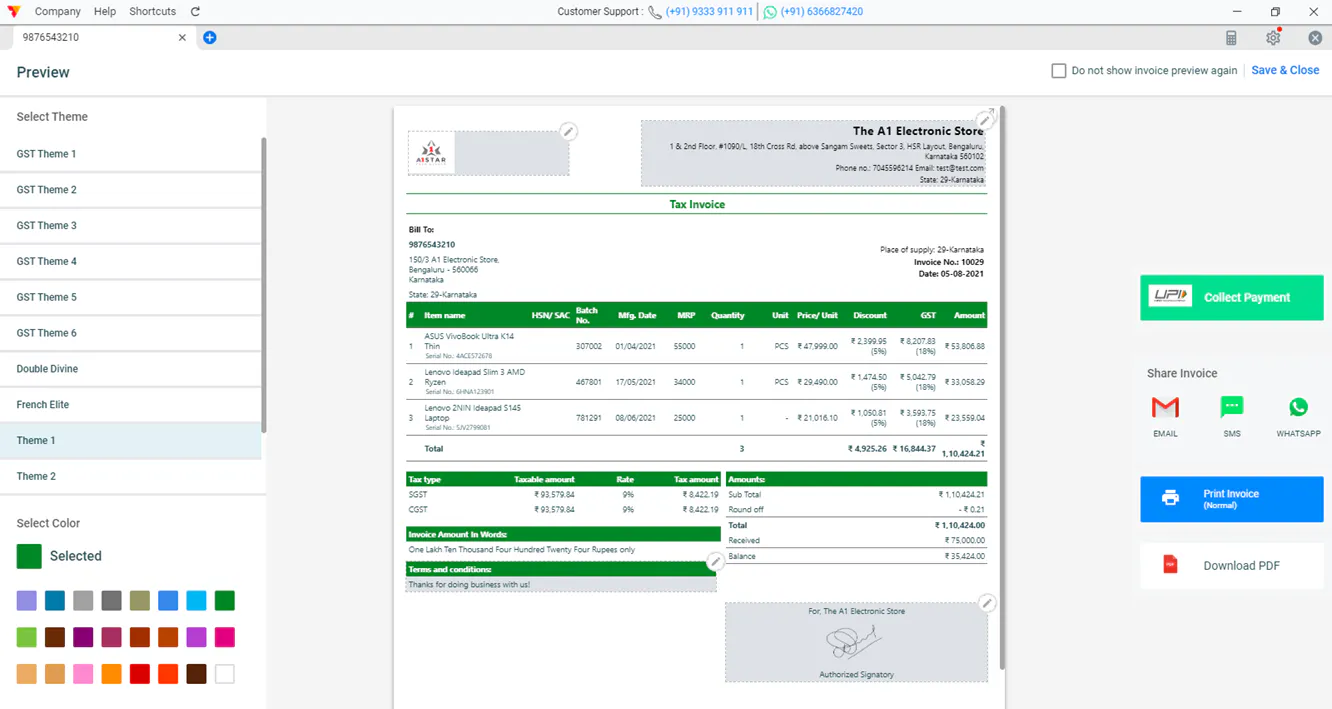This screenshot has width=1332, height=709.
Task: Check Do not show invoice preview again
Action: pyautogui.click(x=1058, y=71)
